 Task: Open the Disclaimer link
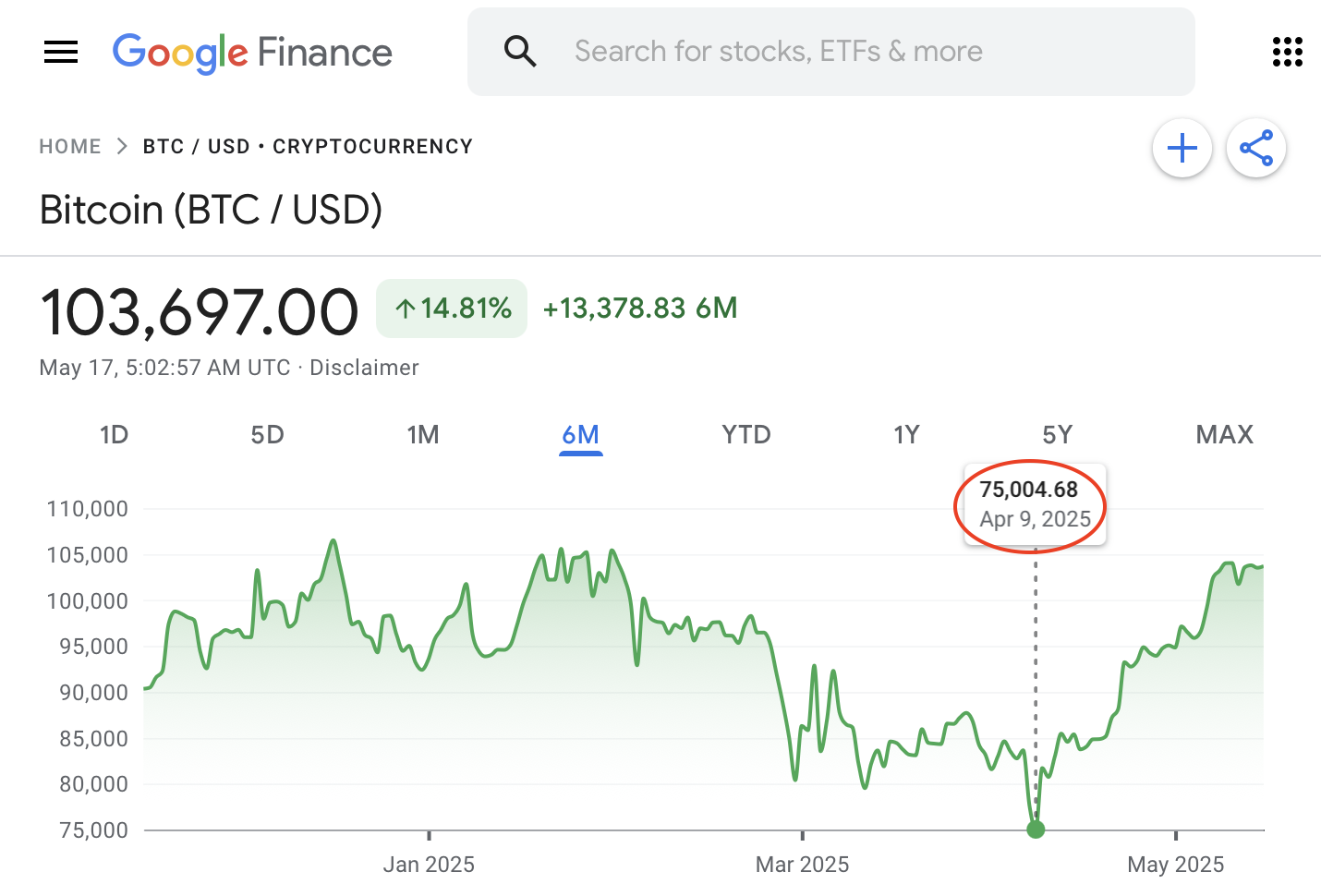364,368
